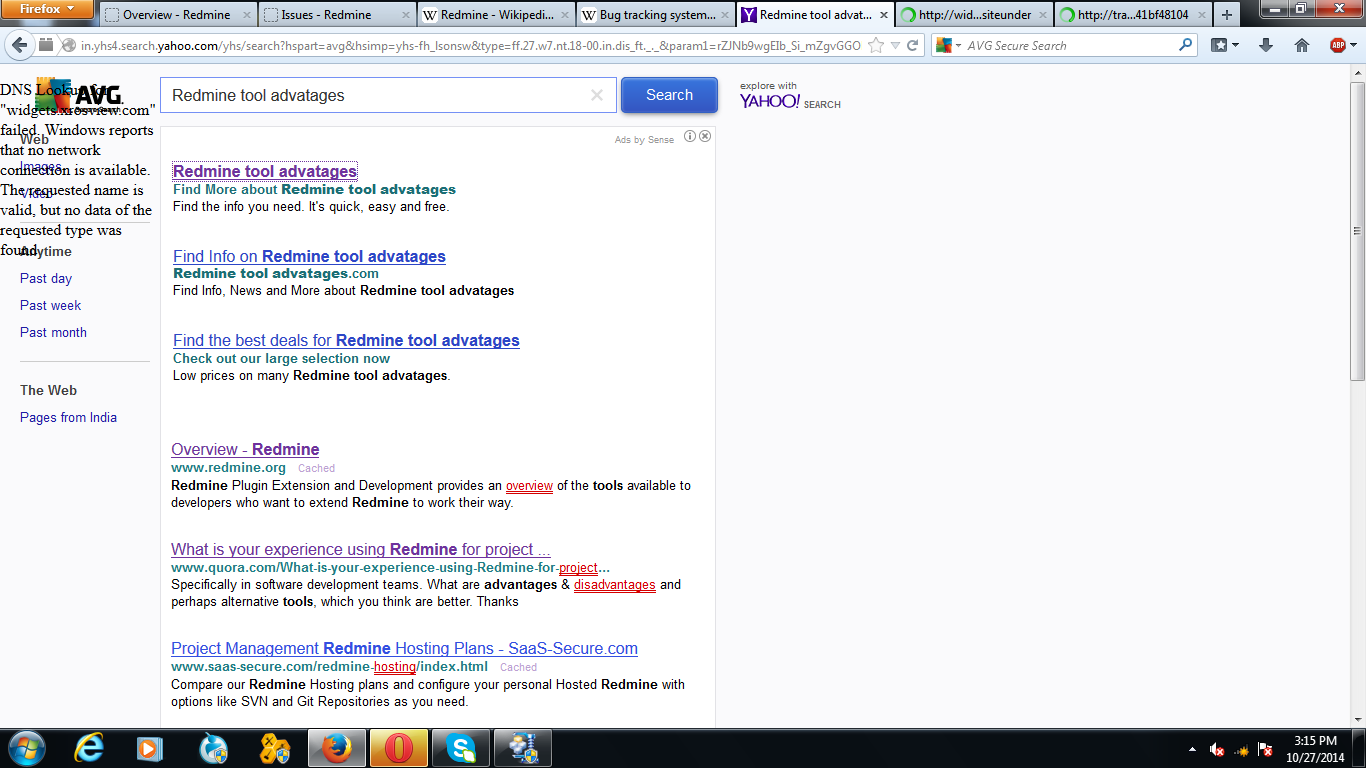Image resolution: width=1366 pixels, height=768 pixels.
Task: Switch to the Overview - Redmine tab
Action: click(x=176, y=15)
